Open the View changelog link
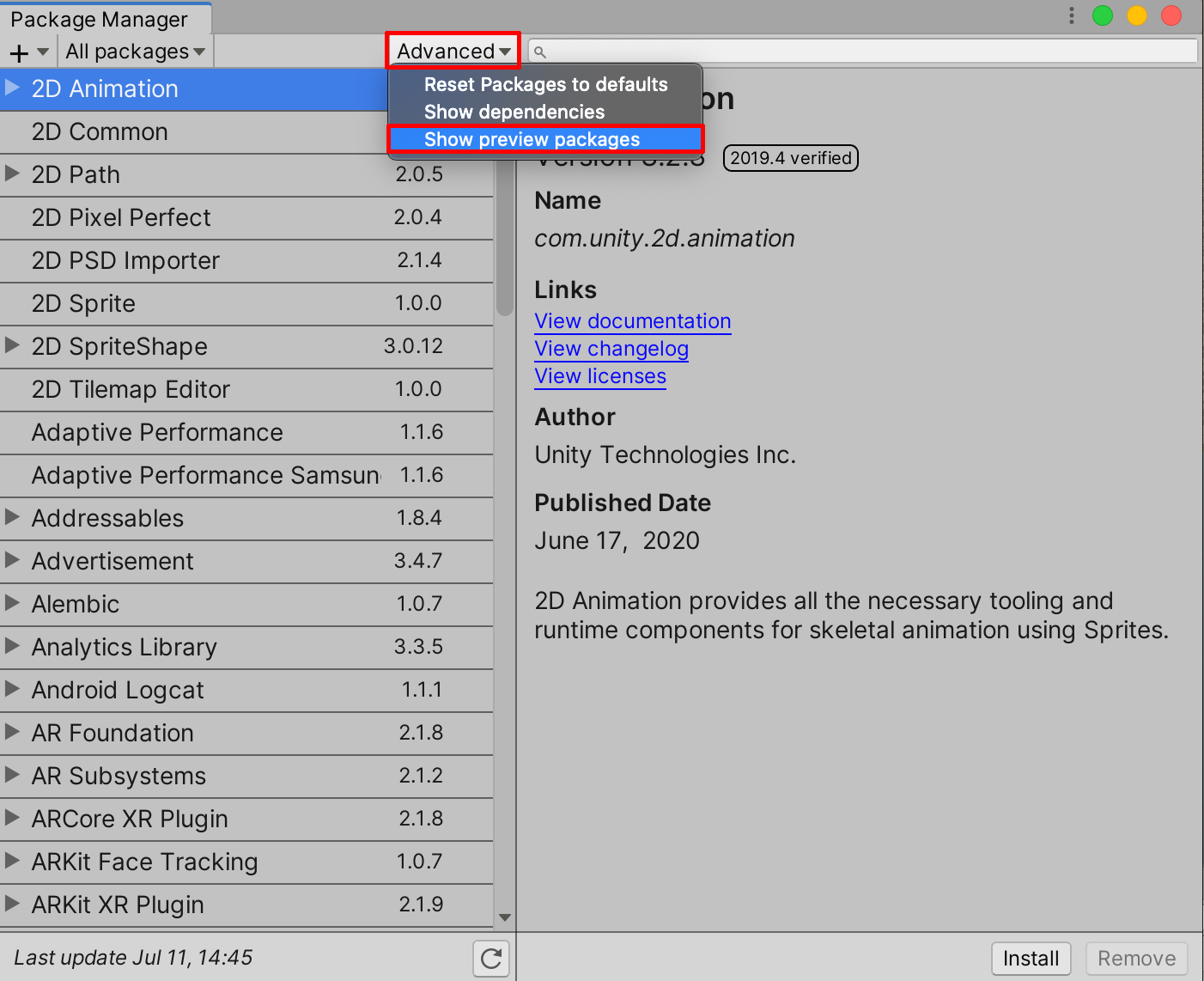Screen dimensions: 1204x981 [611, 349]
